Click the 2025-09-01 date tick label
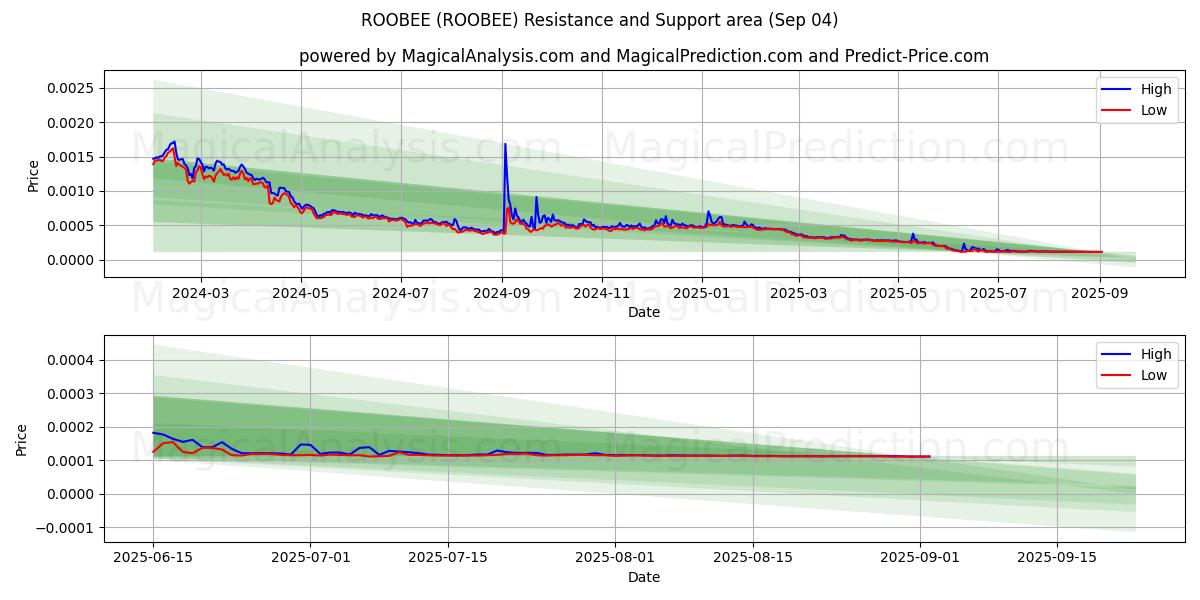1200x600 pixels. [920, 558]
